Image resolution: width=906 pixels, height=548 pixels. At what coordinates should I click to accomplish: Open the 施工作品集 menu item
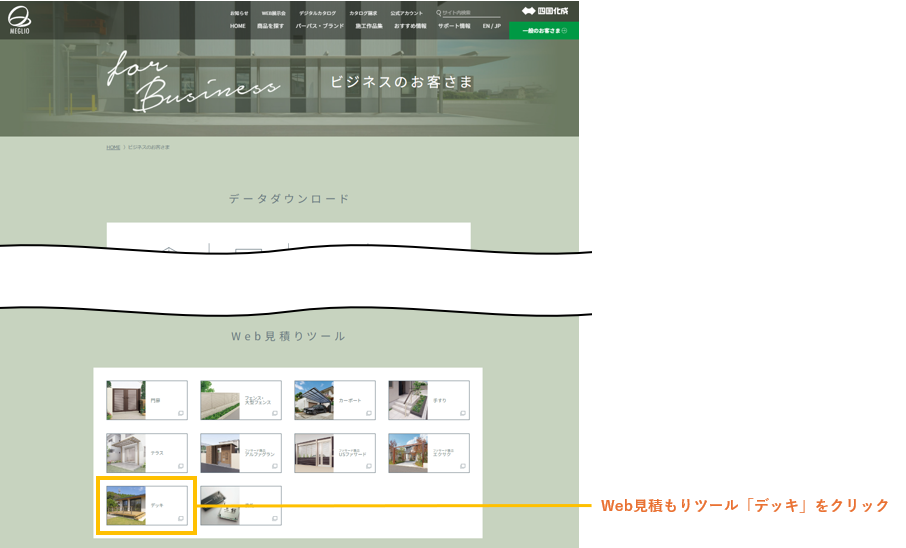(368, 26)
